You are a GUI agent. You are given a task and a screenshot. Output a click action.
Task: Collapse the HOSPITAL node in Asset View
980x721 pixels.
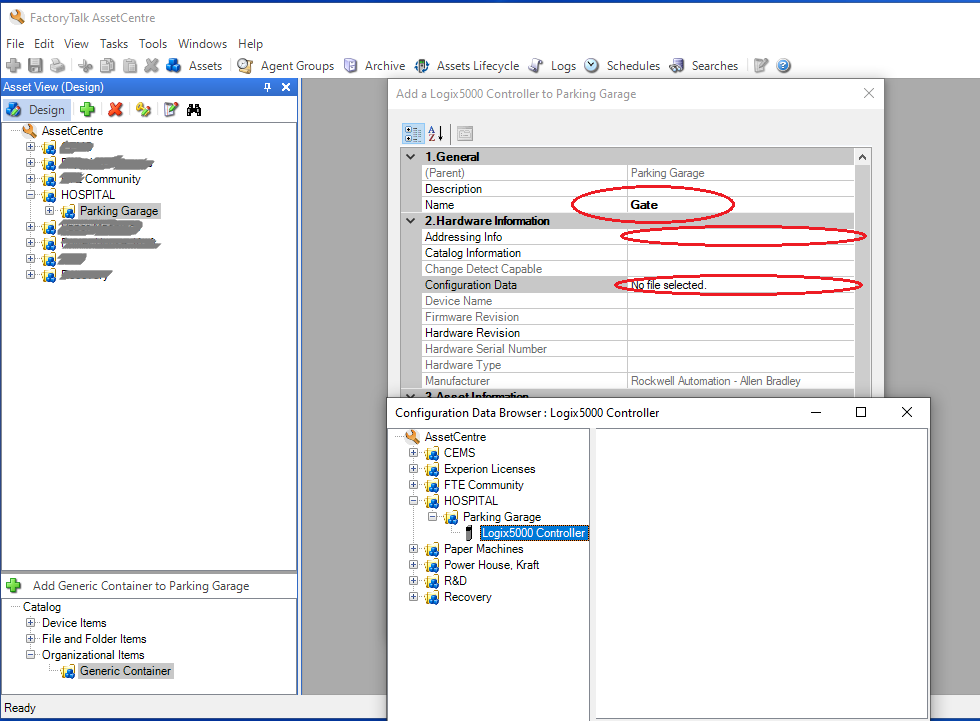coord(30,195)
